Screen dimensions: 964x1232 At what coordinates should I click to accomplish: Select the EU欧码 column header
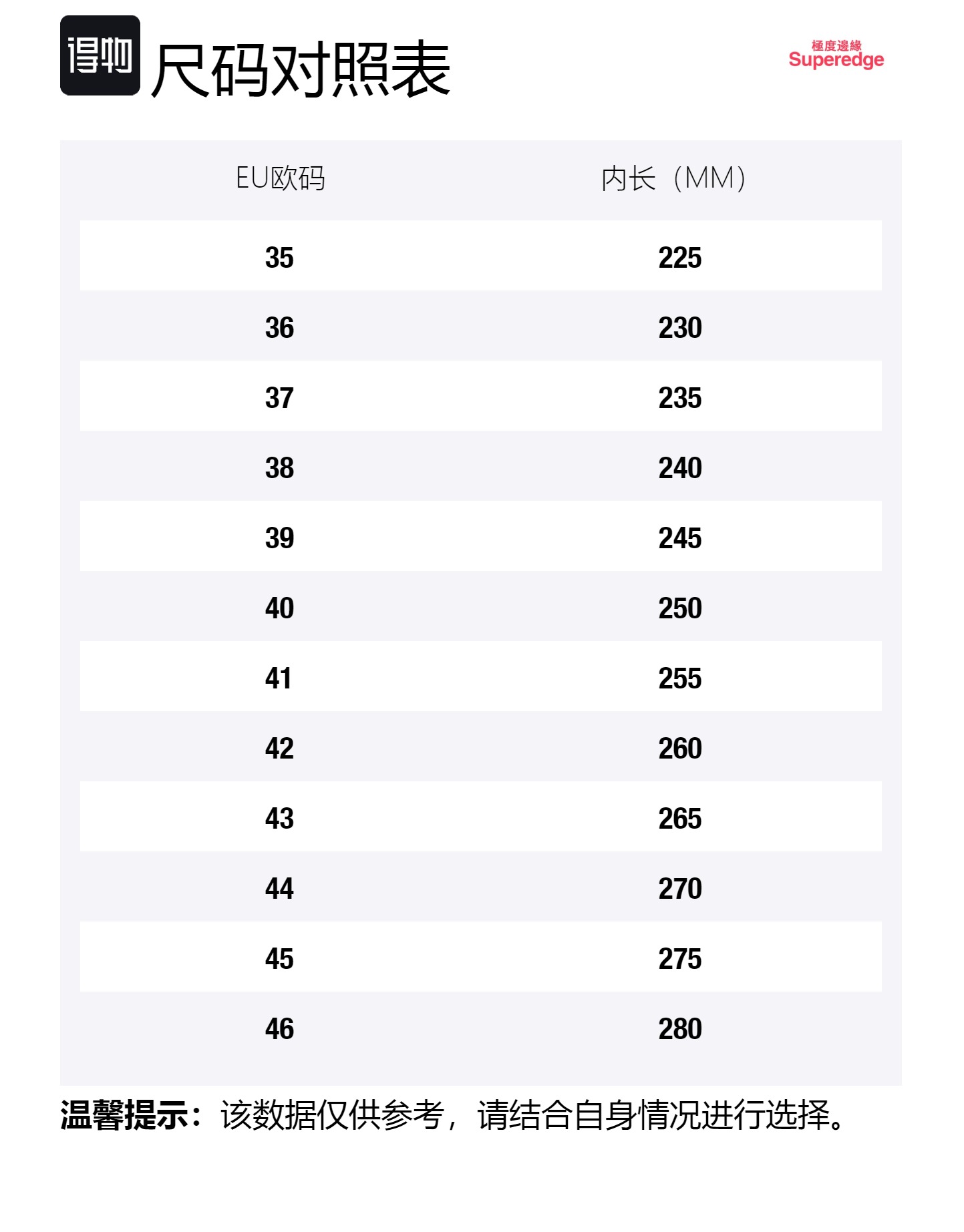tap(281, 178)
